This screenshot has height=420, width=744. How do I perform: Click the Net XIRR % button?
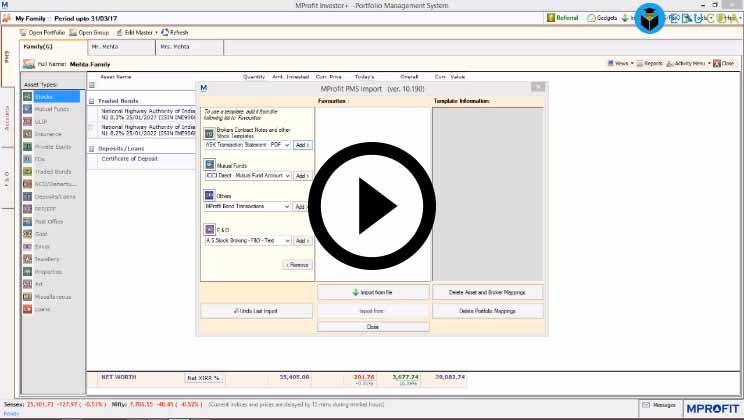203,379
